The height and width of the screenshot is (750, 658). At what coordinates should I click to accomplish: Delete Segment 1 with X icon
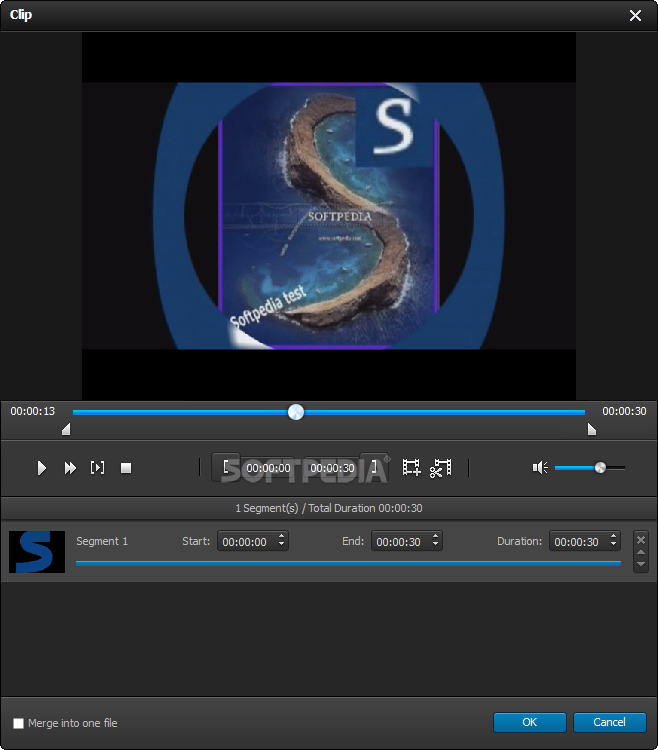[641, 540]
